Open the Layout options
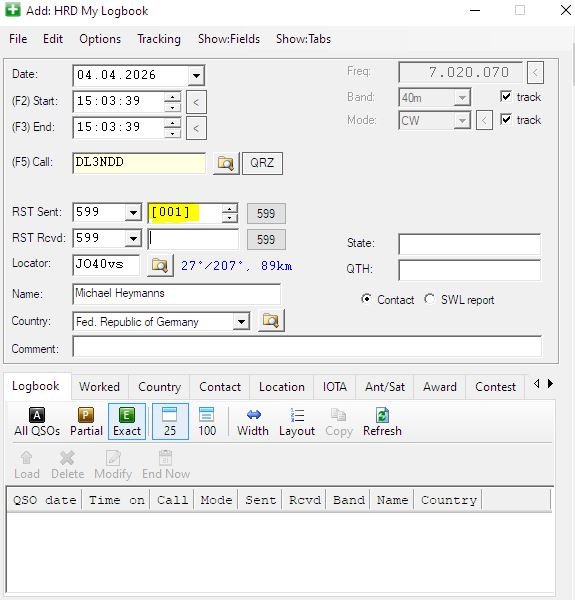Screen dimensions: 575x600 [297, 422]
